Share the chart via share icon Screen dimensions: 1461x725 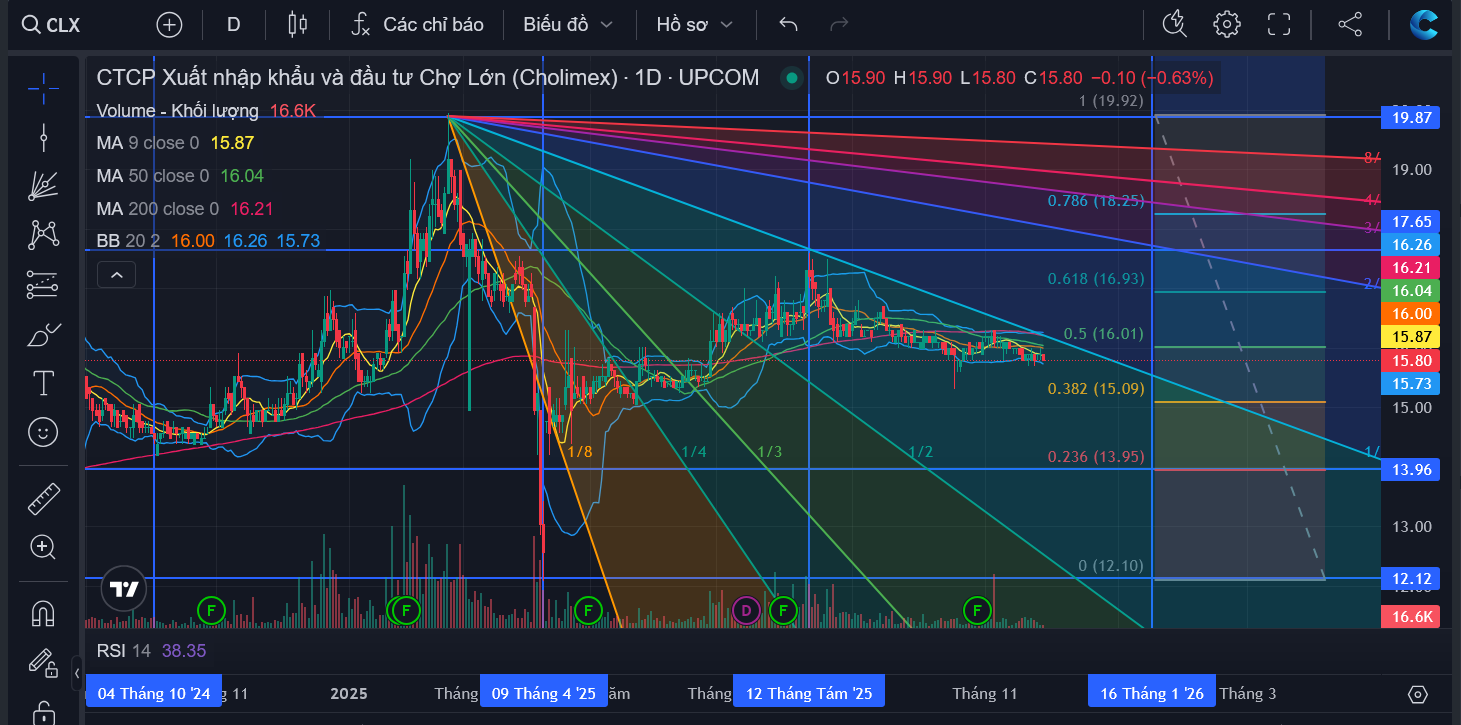click(x=1350, y=25)
